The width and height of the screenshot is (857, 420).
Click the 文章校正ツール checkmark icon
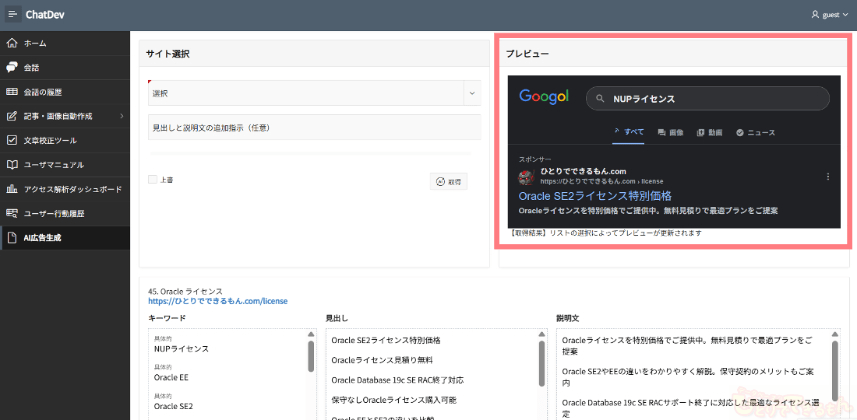tap(12, 140)
